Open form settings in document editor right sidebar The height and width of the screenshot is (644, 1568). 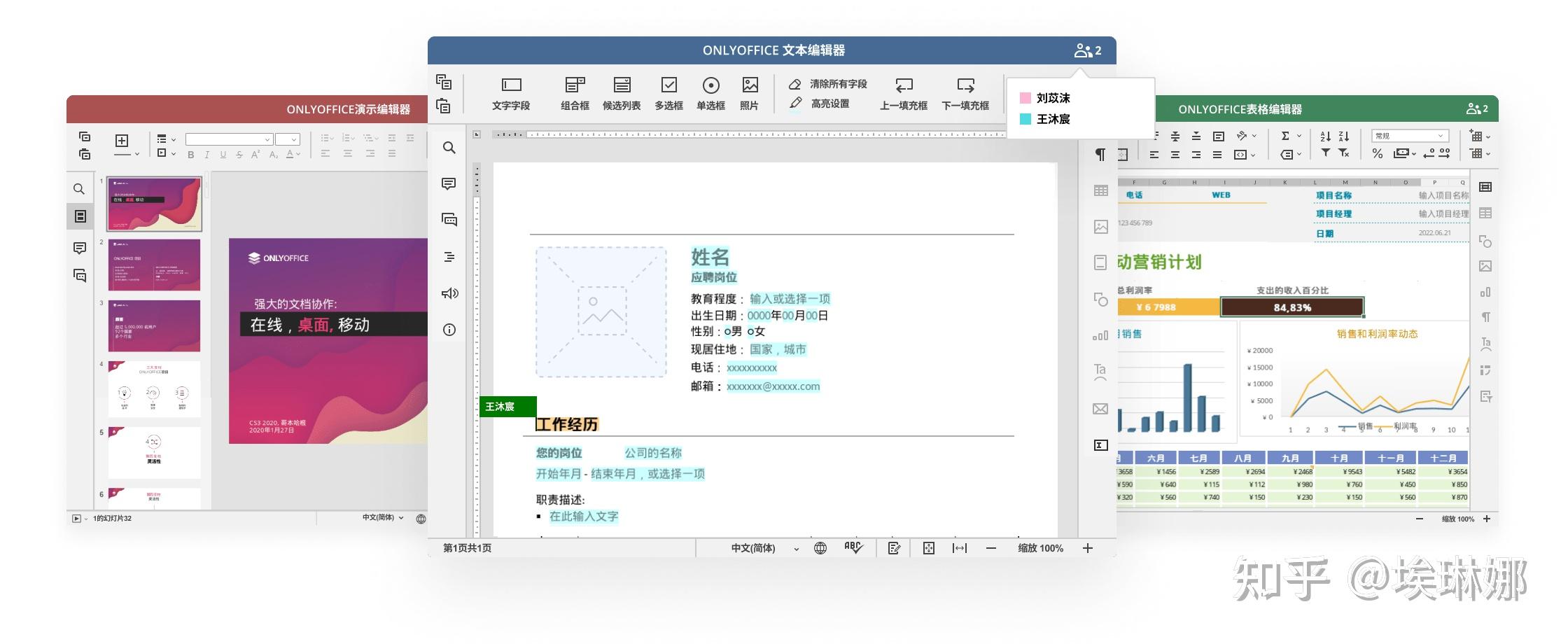click(x=1100, y=445)
